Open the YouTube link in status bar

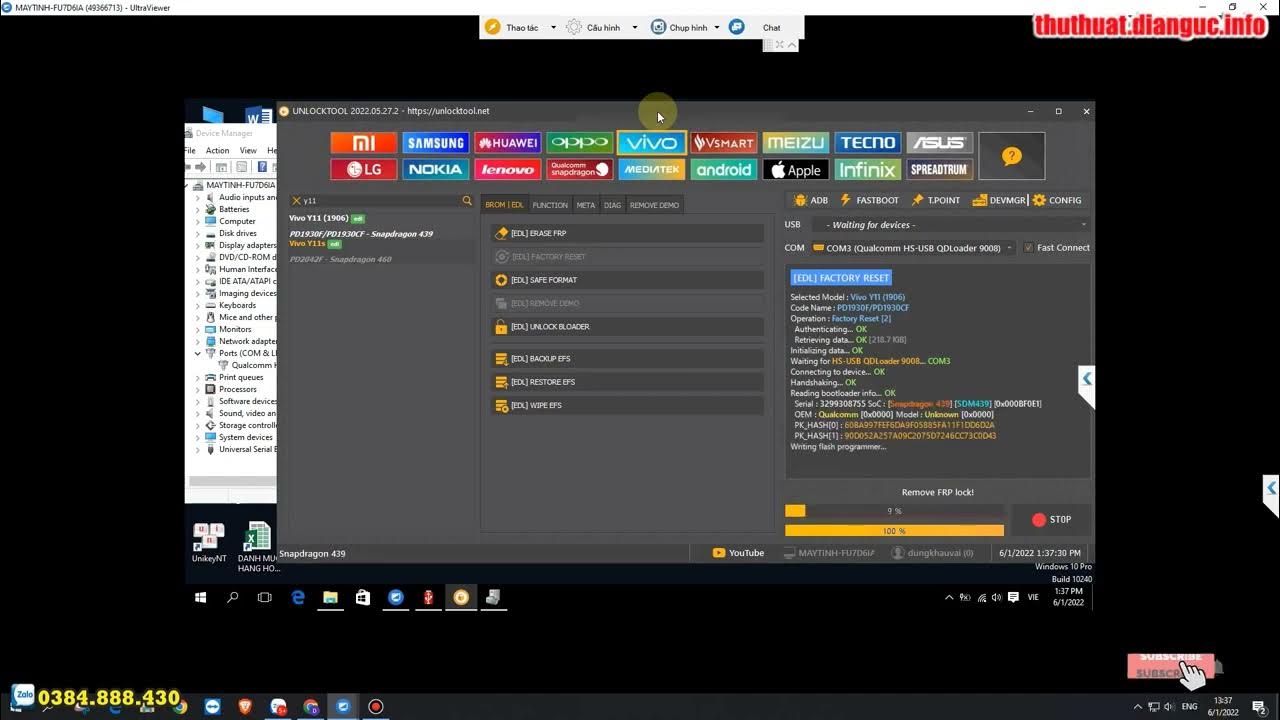click(738, 553)
